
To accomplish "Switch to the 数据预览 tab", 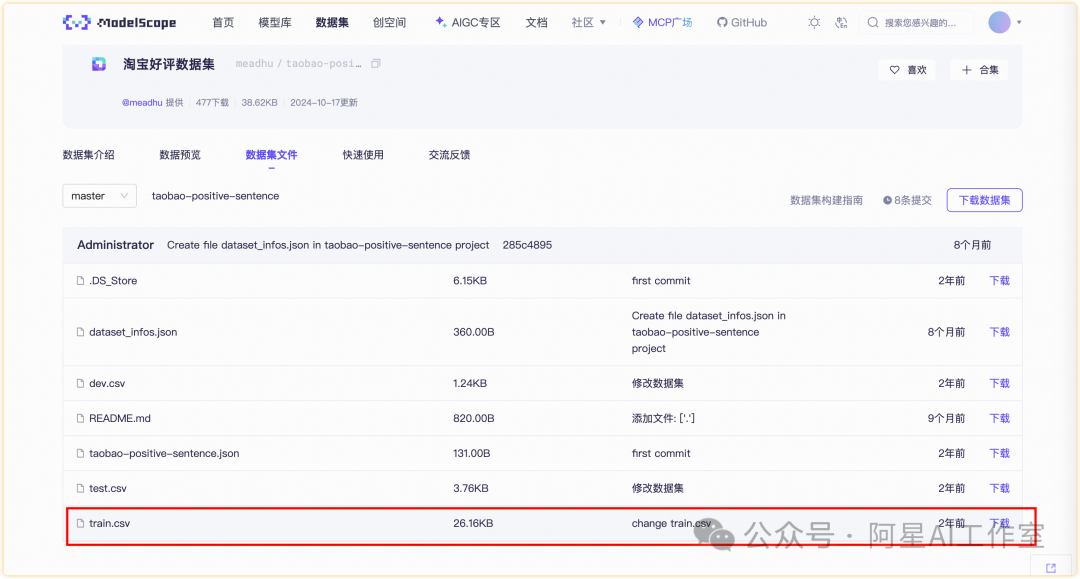I will pos(180,155).
